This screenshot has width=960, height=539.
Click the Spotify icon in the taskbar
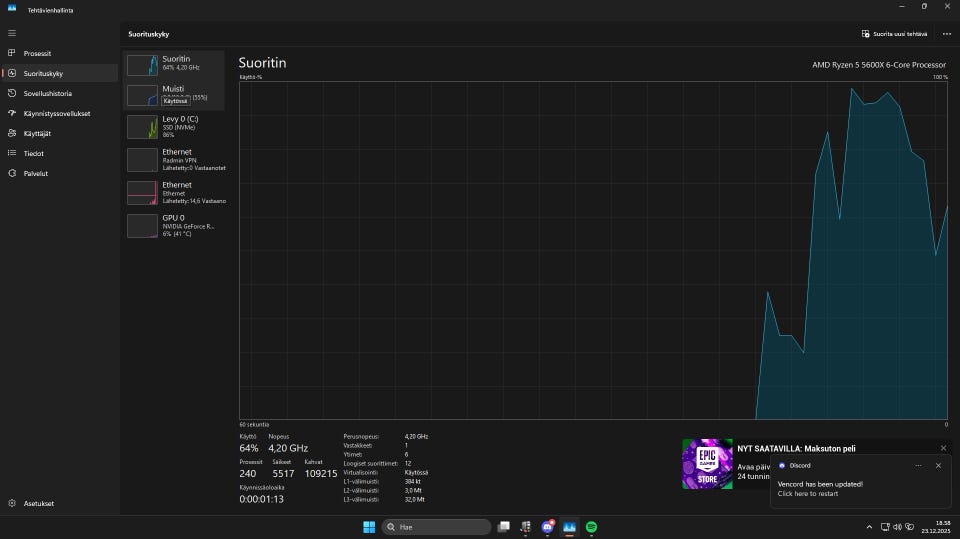tap(591, 527)
